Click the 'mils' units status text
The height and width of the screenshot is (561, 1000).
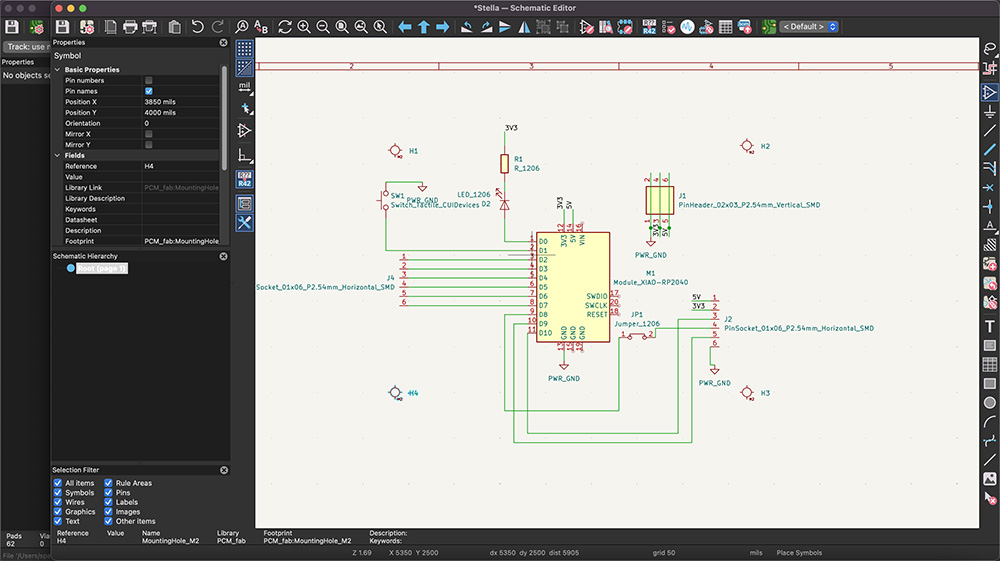click(x=756, y=553)
